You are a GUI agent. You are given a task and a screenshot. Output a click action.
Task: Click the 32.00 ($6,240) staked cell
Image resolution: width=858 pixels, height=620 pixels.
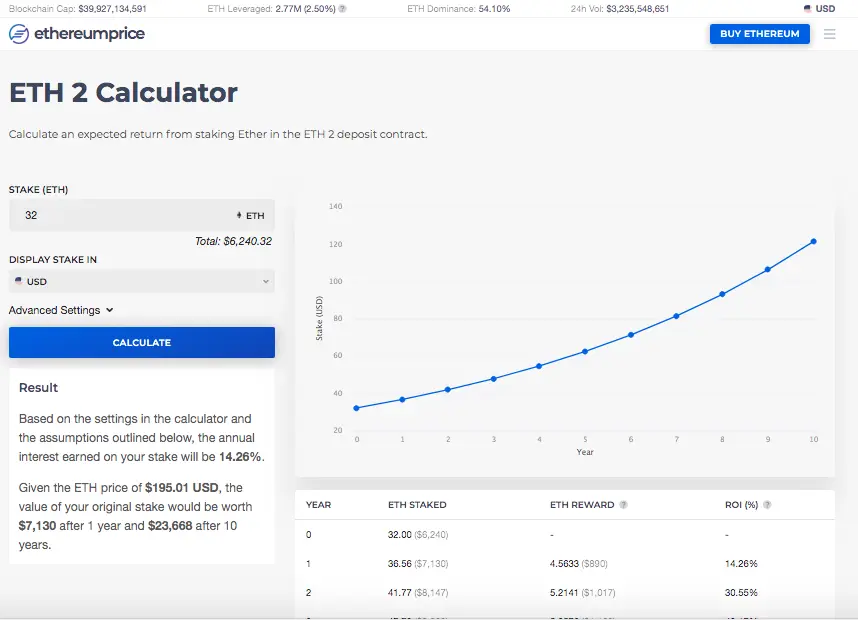(418, 535)
